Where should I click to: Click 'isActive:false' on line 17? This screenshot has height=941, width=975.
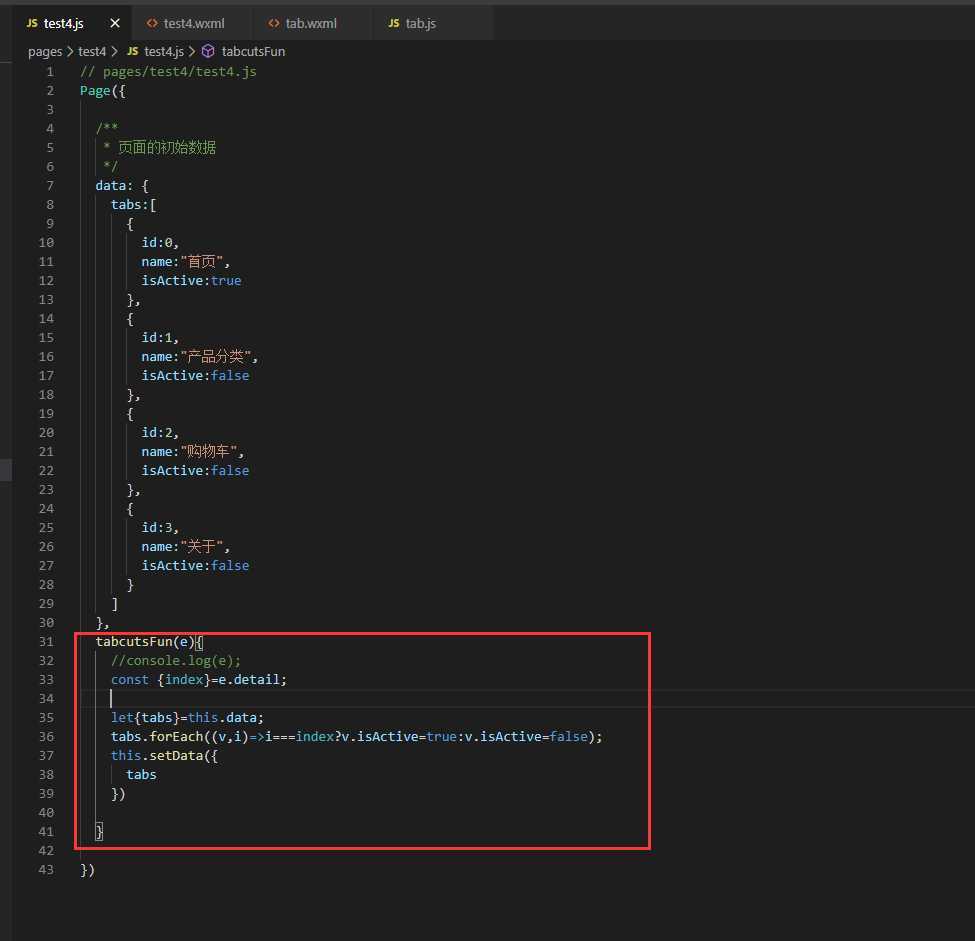[195, 376]
